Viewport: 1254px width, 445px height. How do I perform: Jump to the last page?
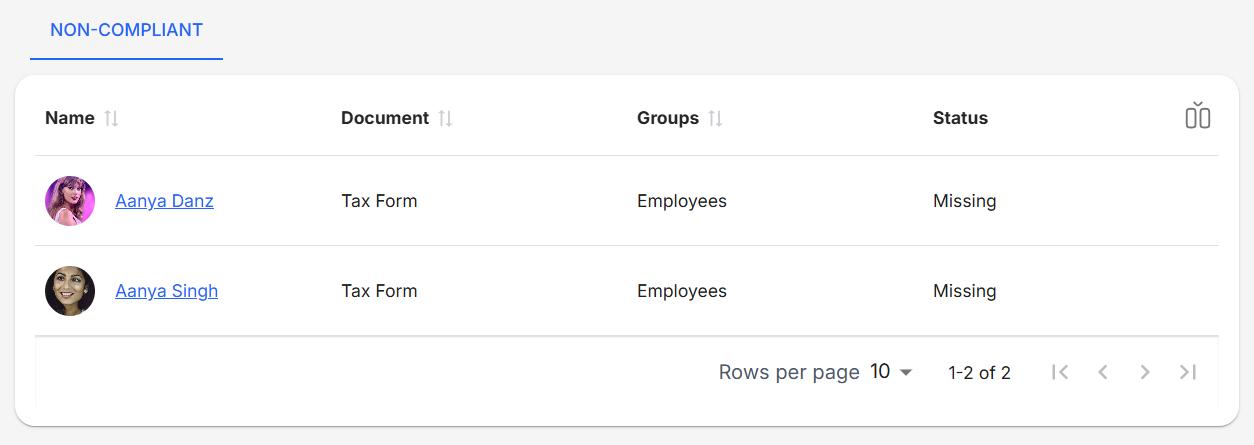1187,372
